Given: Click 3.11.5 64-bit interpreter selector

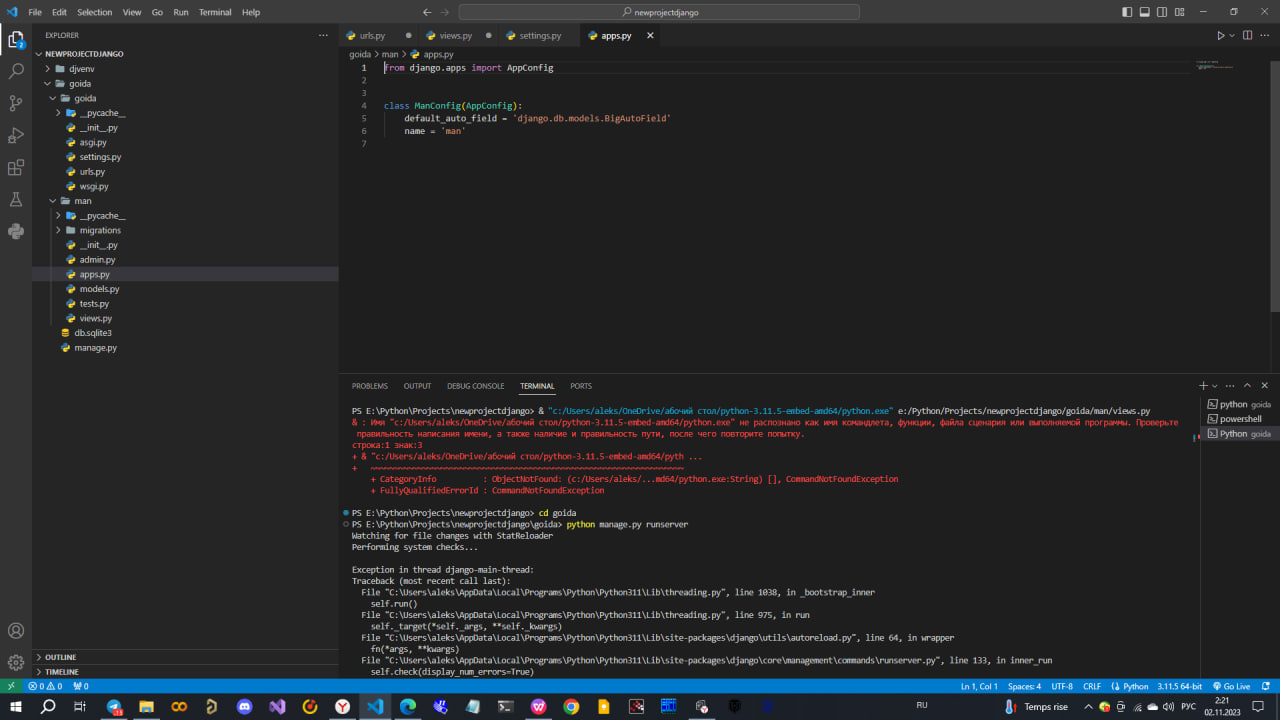Looking at the screenshot, I should [x=1180, y=687].
